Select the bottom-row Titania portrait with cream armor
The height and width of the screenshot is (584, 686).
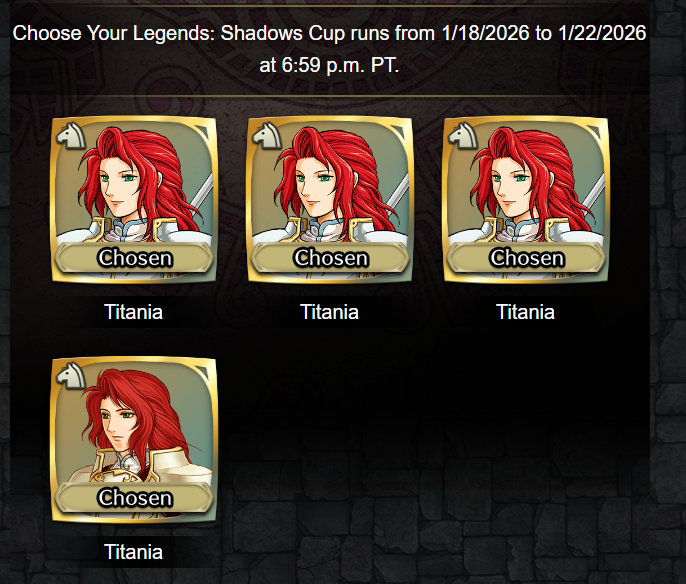pyautogui.click(x=134, y=440)
